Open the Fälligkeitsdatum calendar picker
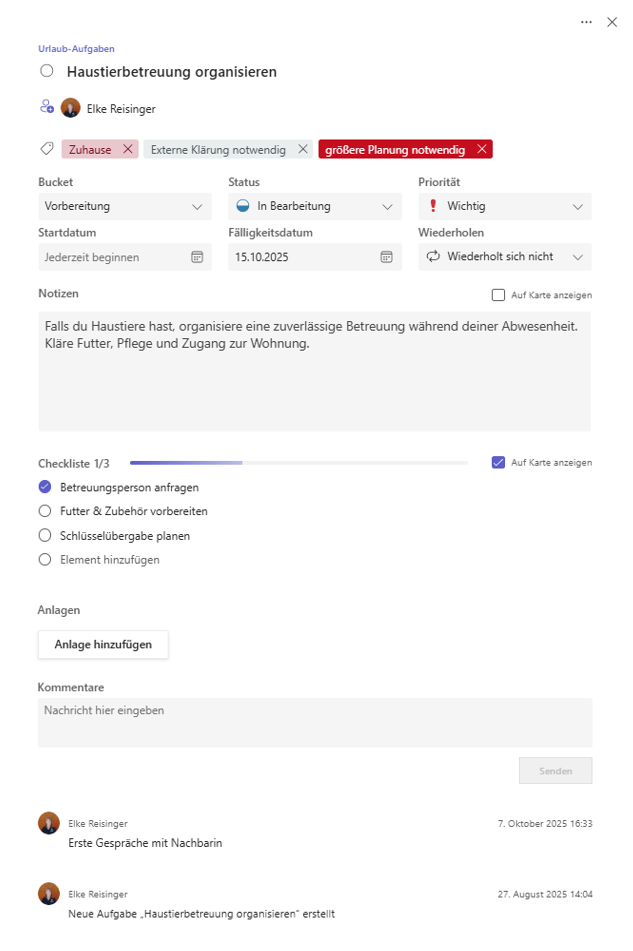 click(x=386, y=257)
